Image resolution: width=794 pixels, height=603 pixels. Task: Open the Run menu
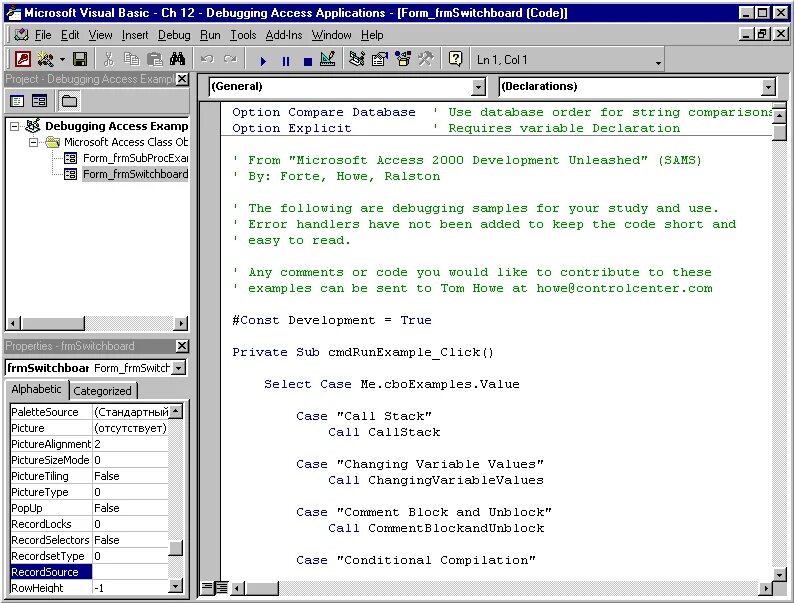tap(210, 35)
